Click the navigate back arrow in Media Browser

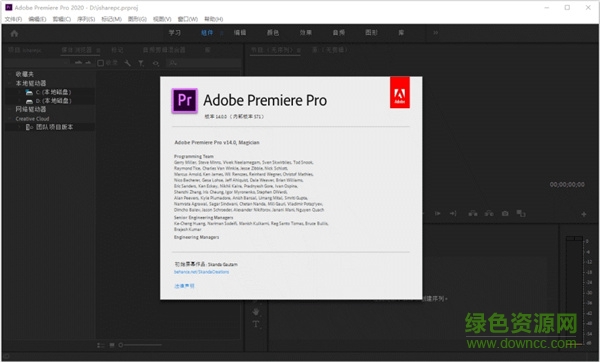point(78,63)
